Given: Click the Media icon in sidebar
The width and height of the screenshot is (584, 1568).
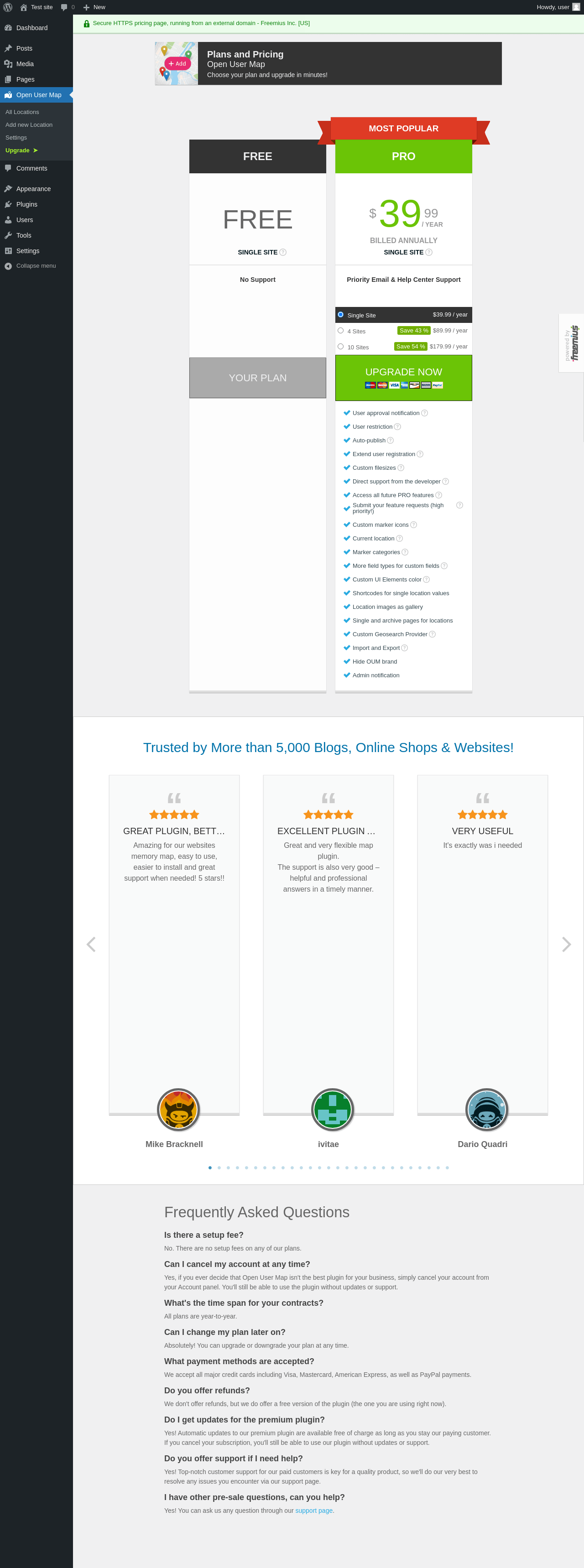Looking at the screenshot, I should point(8,64).
